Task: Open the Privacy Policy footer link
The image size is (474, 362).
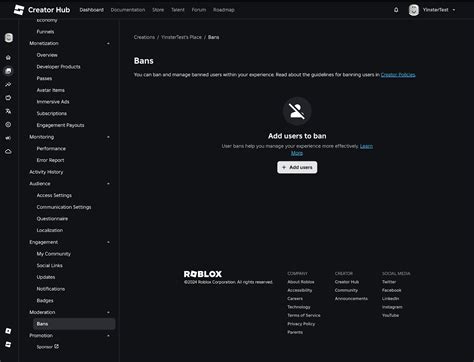Action: pos(301,324)
